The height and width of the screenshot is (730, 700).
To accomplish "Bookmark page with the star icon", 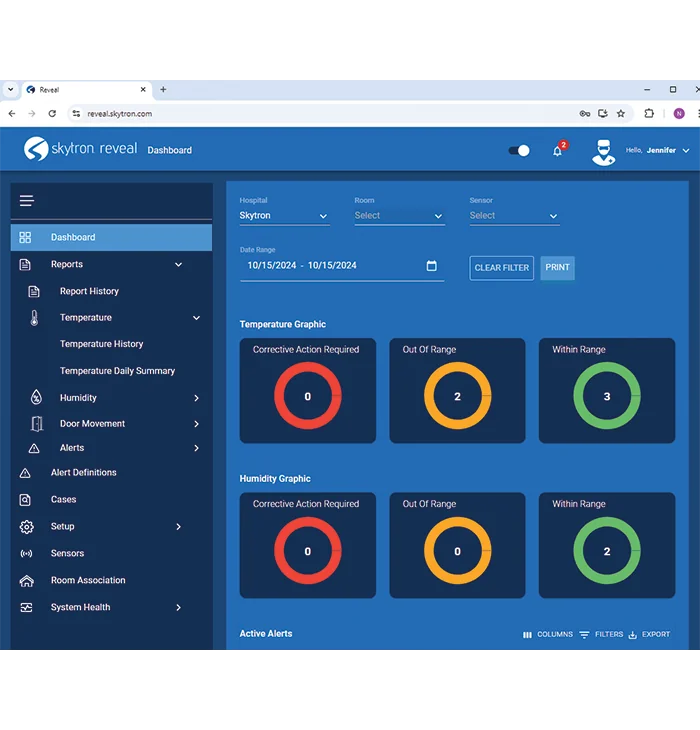I will click(x=621, y=114).
